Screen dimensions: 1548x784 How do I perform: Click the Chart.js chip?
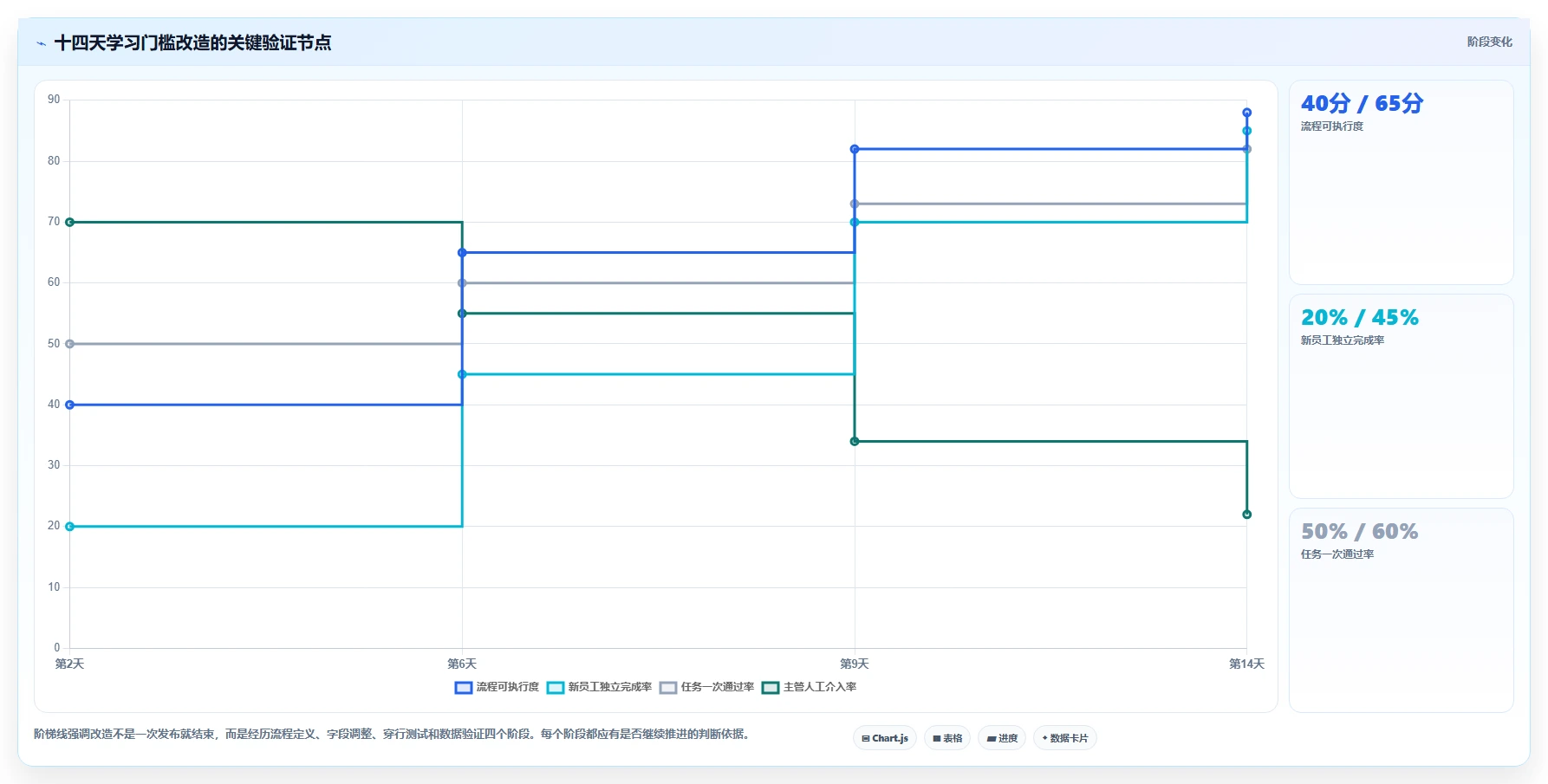[x=885, y=738]
